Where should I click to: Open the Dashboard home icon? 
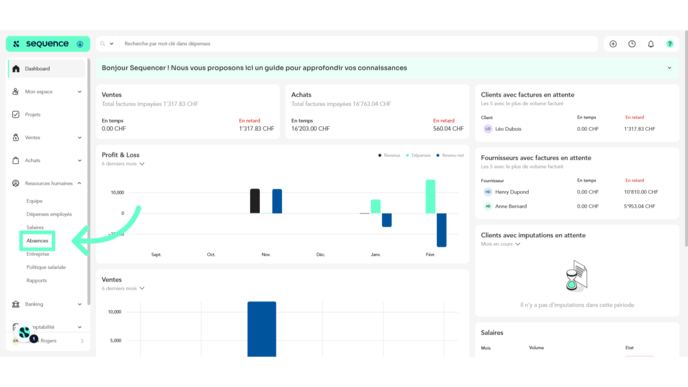[16, 68]
